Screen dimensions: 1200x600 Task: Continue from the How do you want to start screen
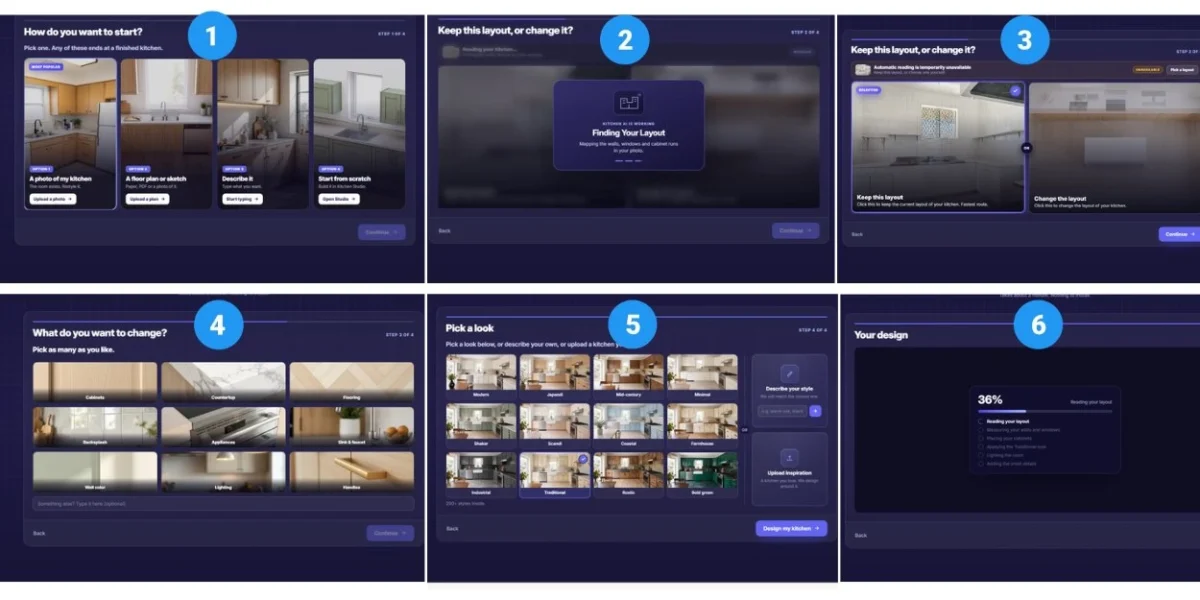pos(382,232)
